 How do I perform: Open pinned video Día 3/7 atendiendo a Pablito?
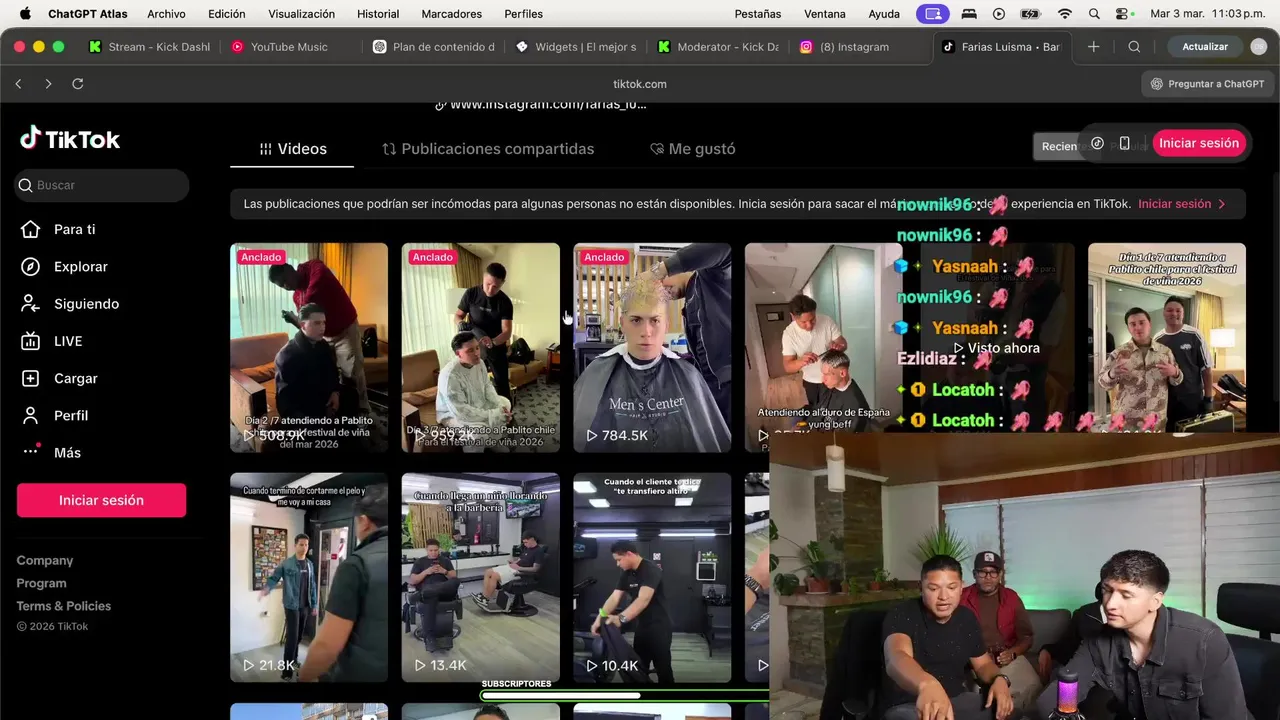481,348
